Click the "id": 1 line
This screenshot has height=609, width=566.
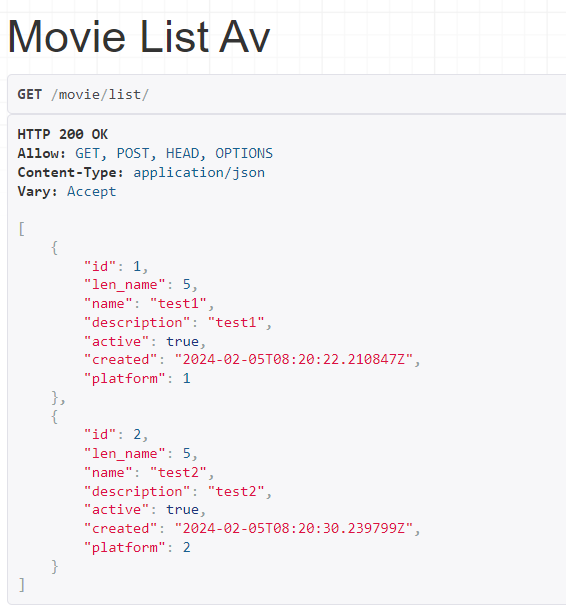click(x=116, y=266)
